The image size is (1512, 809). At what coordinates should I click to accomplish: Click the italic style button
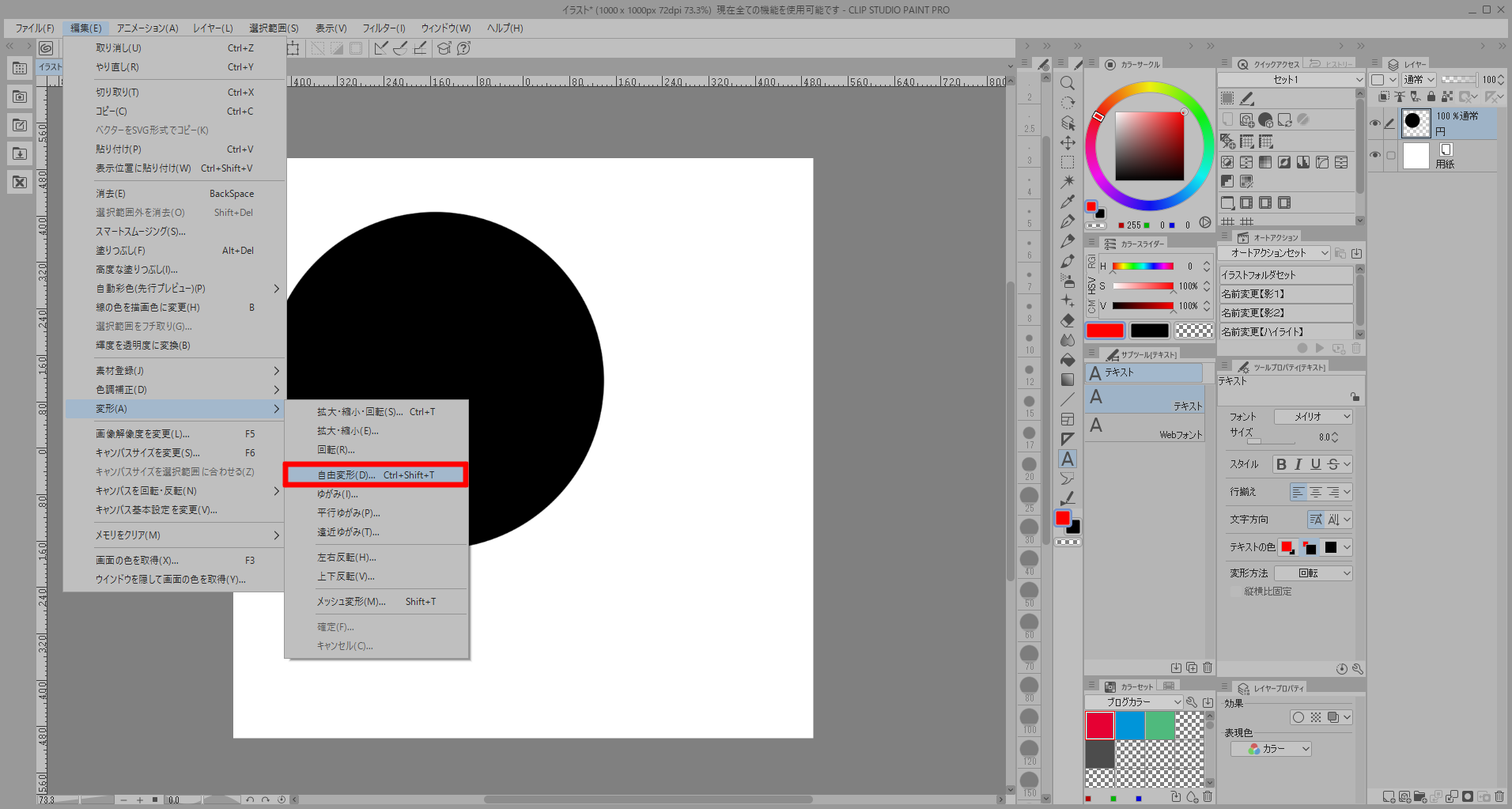[1298, 464]
